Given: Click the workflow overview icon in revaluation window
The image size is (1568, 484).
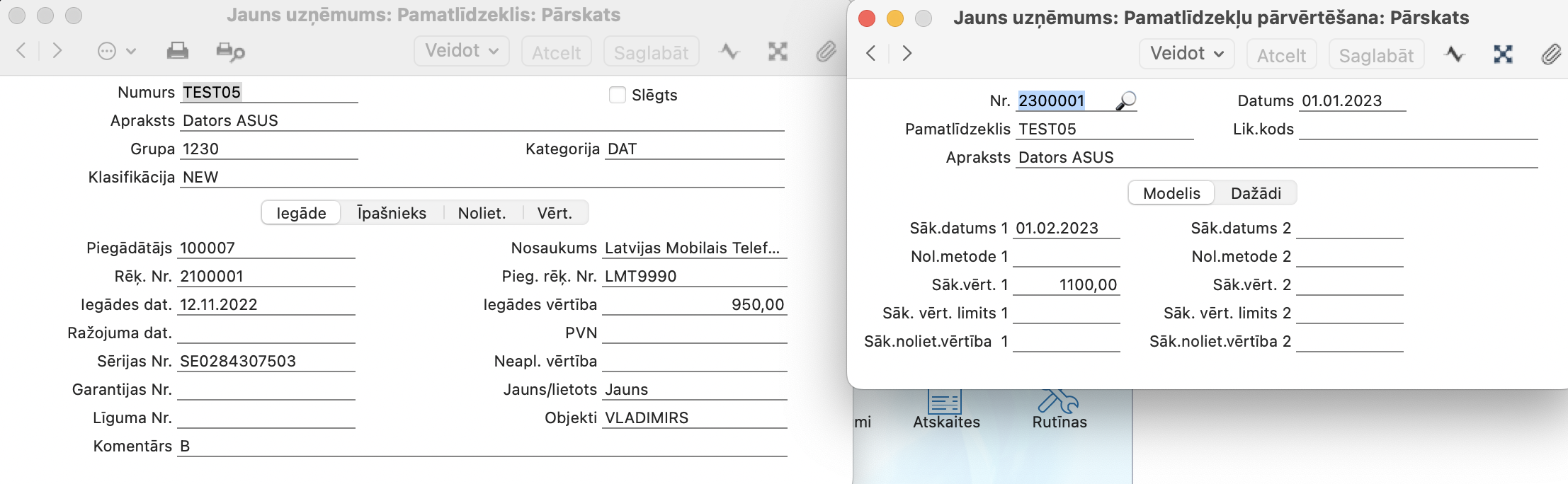Looking at the screenshot, I should coord(1503,54).
